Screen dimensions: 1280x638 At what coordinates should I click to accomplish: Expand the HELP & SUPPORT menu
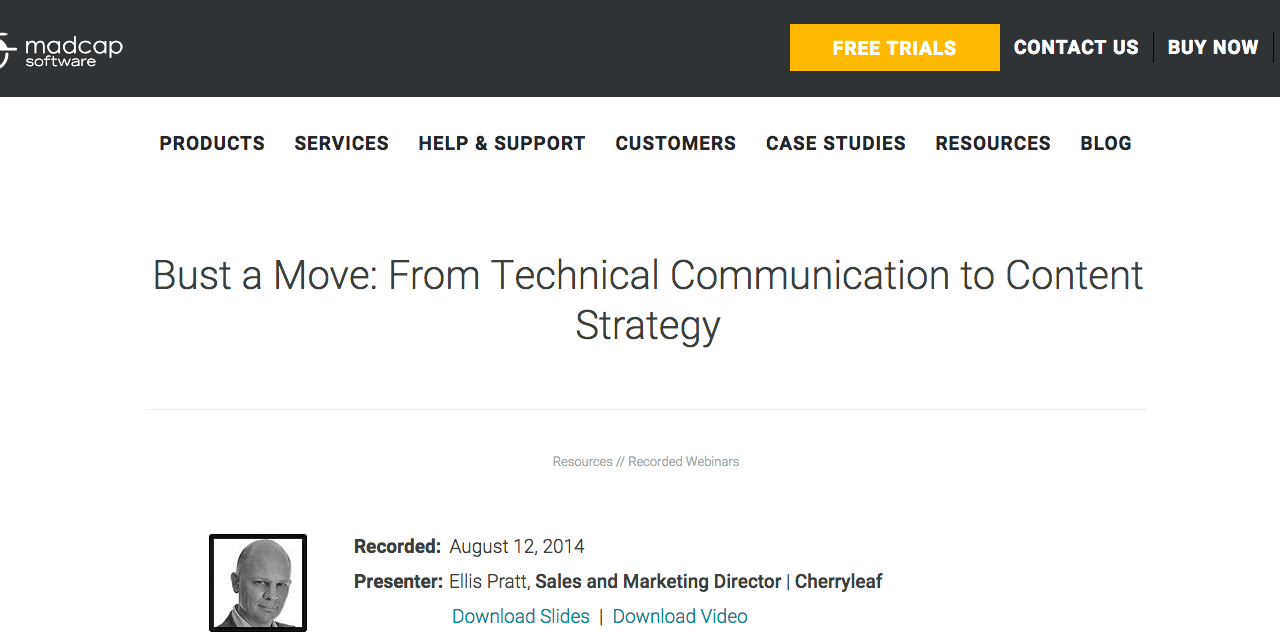[502, 144]
